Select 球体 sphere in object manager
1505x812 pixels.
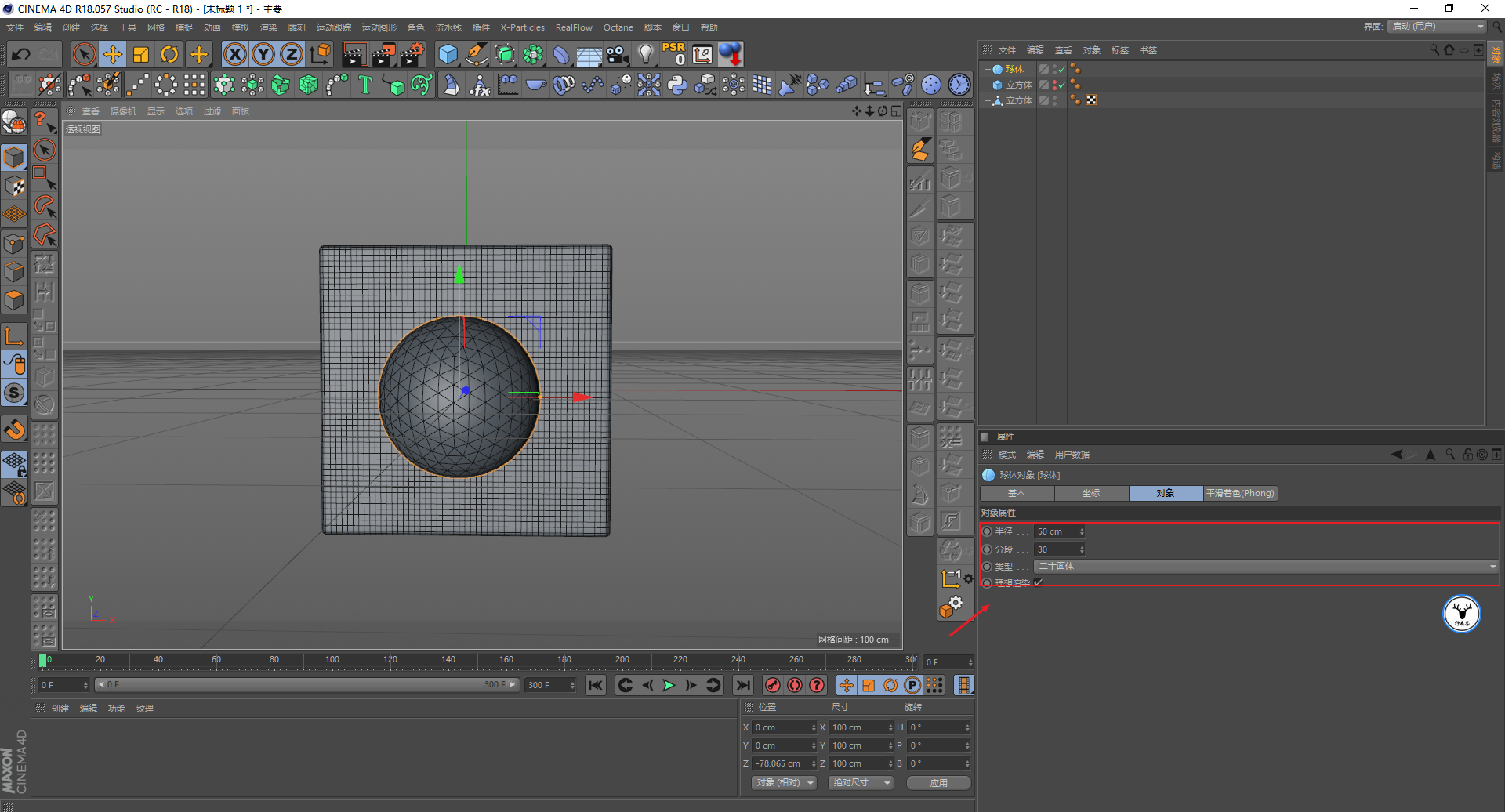pos(1014,69)
